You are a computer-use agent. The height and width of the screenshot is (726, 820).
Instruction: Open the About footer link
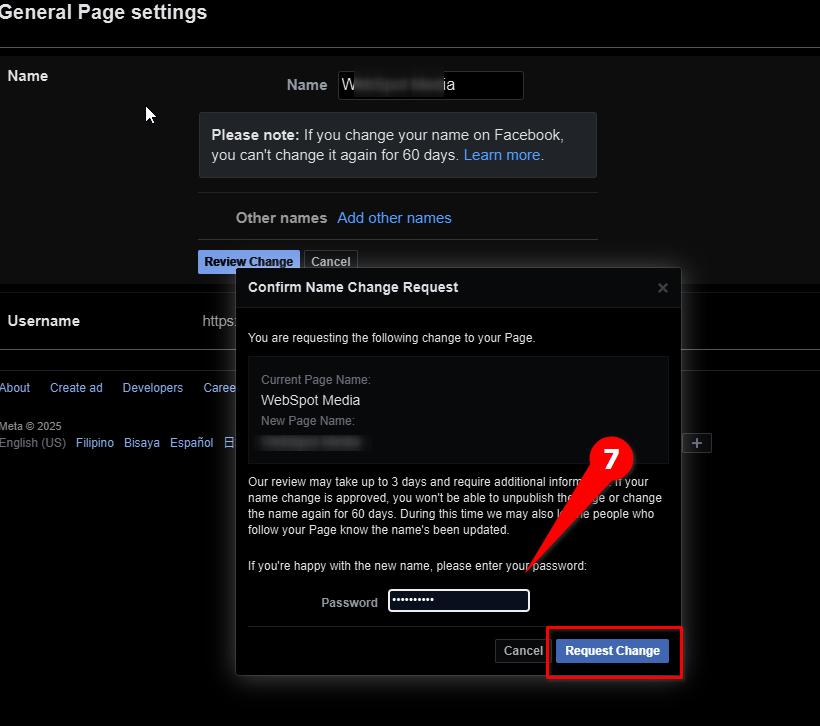coord(15,388)
